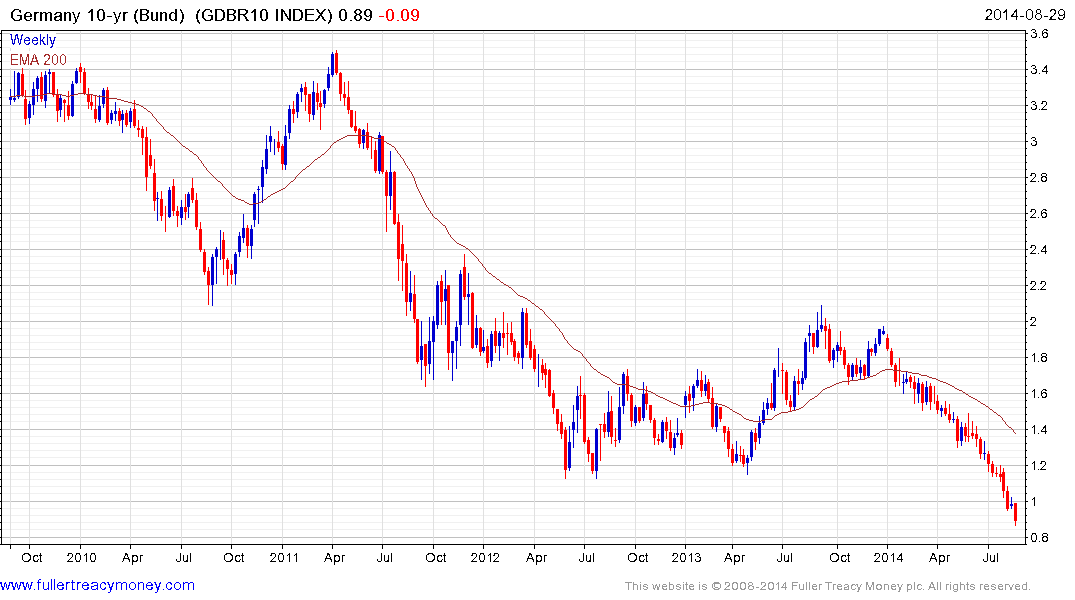Click the x-axis label '2011'
1075x600 pixels.
pyautogui.click(x=284, y=557)
